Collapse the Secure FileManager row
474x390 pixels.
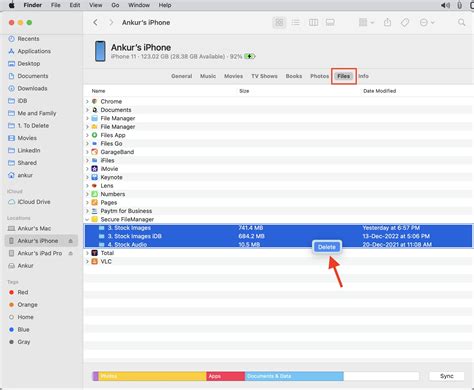(x=87, y=219)
